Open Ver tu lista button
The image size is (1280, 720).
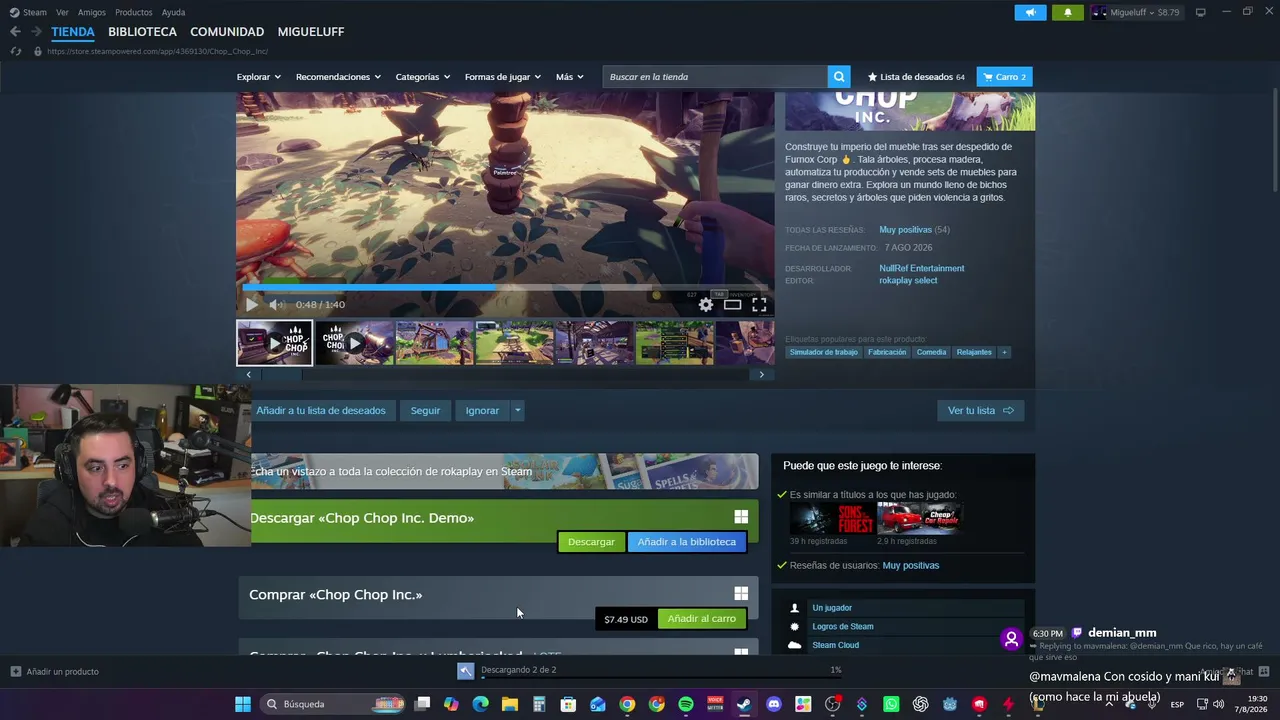click(x=980, y=410)
